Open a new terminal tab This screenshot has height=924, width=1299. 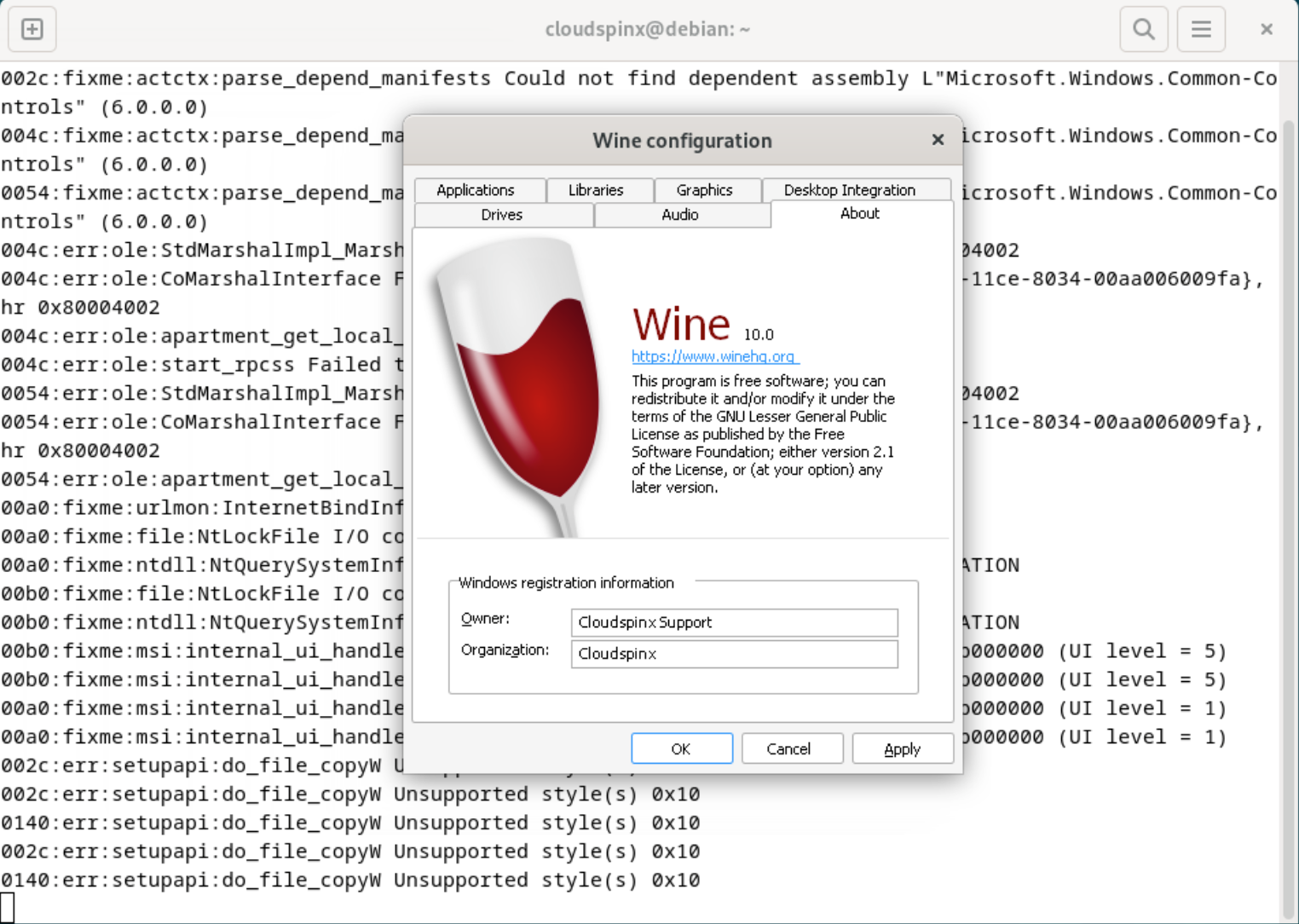[32, 28]
